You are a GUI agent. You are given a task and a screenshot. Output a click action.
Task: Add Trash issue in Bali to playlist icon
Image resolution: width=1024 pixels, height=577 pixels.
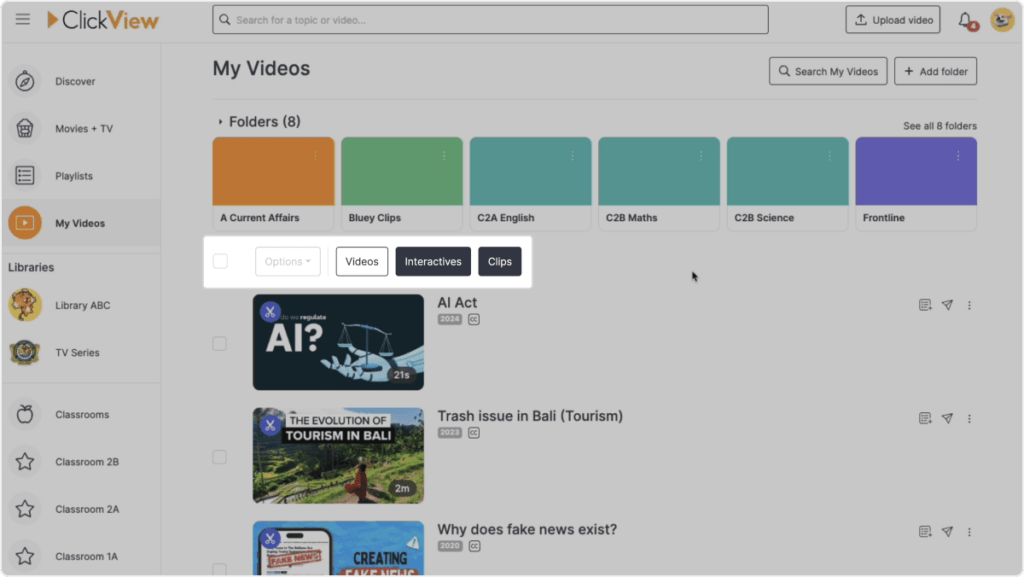tap(925, 418)
